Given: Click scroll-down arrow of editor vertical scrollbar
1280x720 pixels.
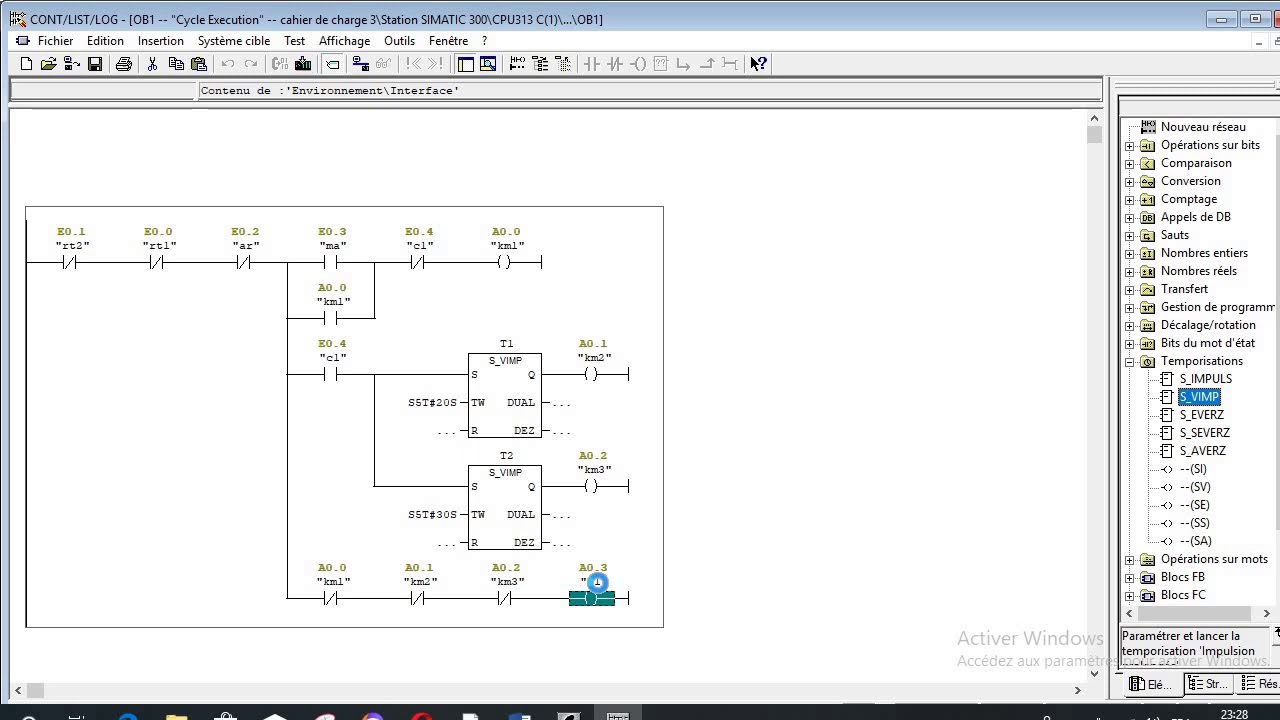Looking at the screenshot, I should point(1094,674).
